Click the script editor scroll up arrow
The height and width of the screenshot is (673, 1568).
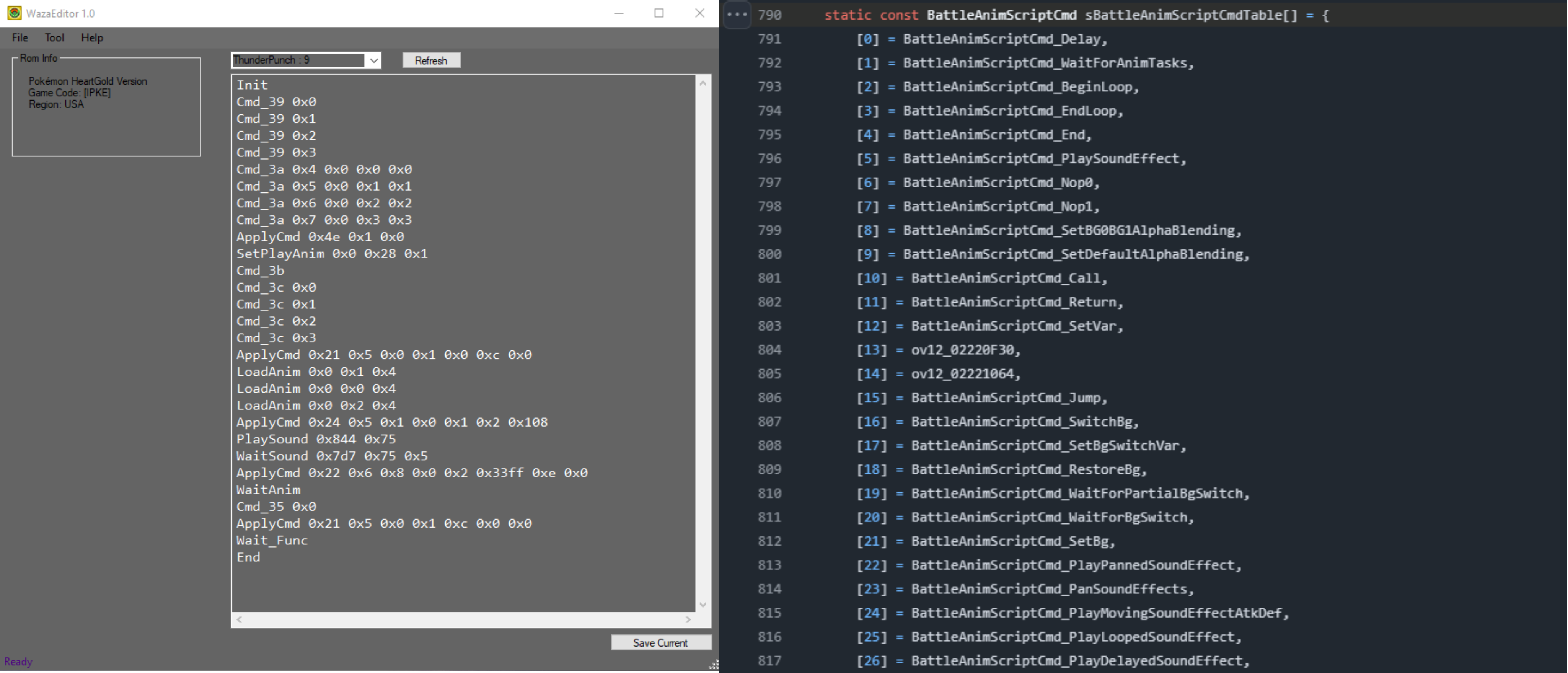[x=703, y=83]
